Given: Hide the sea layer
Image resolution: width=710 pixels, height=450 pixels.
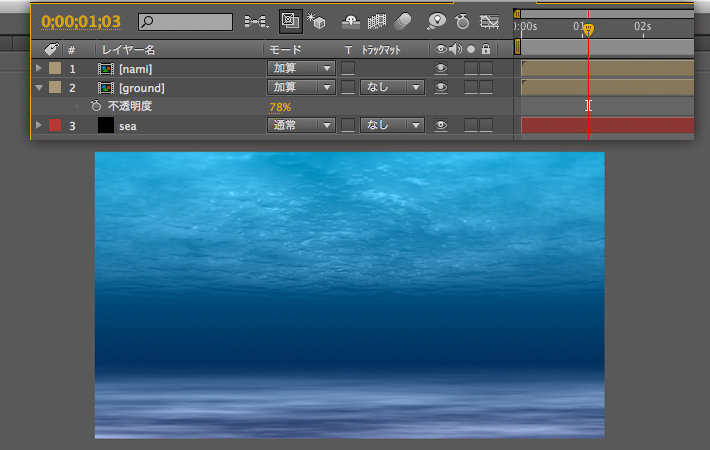Looking at the screenshot, I should point(441,126).
